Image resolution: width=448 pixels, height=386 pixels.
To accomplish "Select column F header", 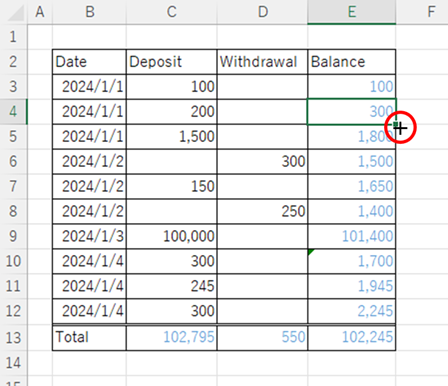I will coord(431,12).
